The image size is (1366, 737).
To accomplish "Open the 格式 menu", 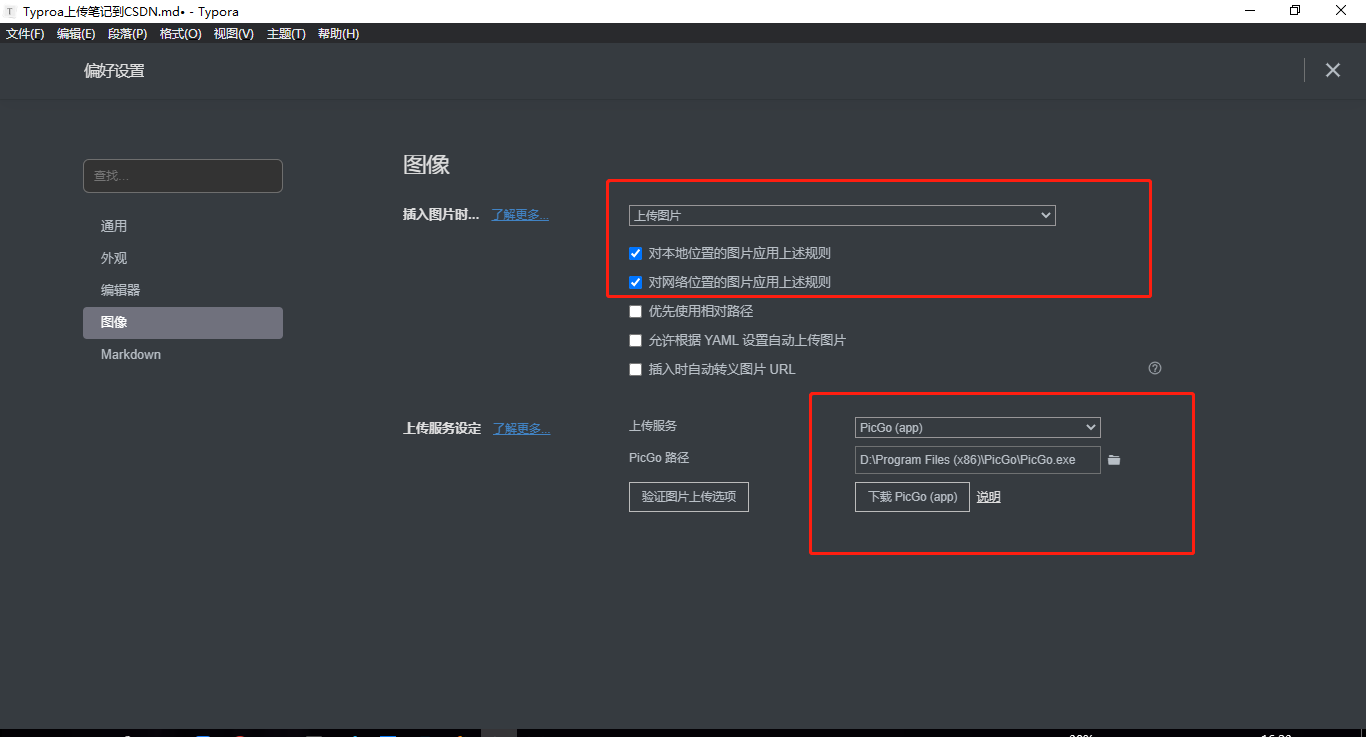I will [x=179, y=33].
